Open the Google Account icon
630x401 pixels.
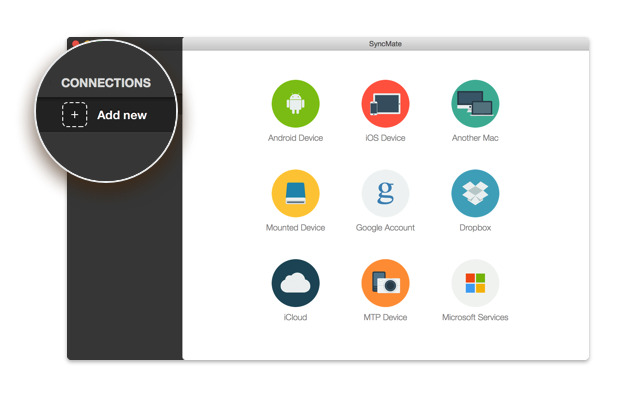[385, 193]
